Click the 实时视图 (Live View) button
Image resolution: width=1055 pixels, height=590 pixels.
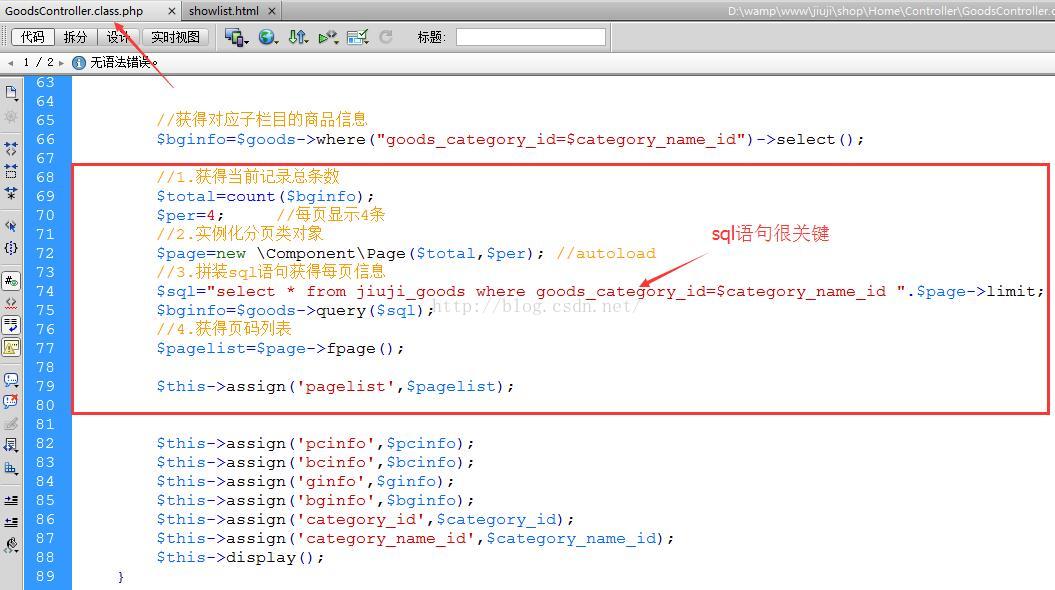pyautogui.click(x=176, y=37)
